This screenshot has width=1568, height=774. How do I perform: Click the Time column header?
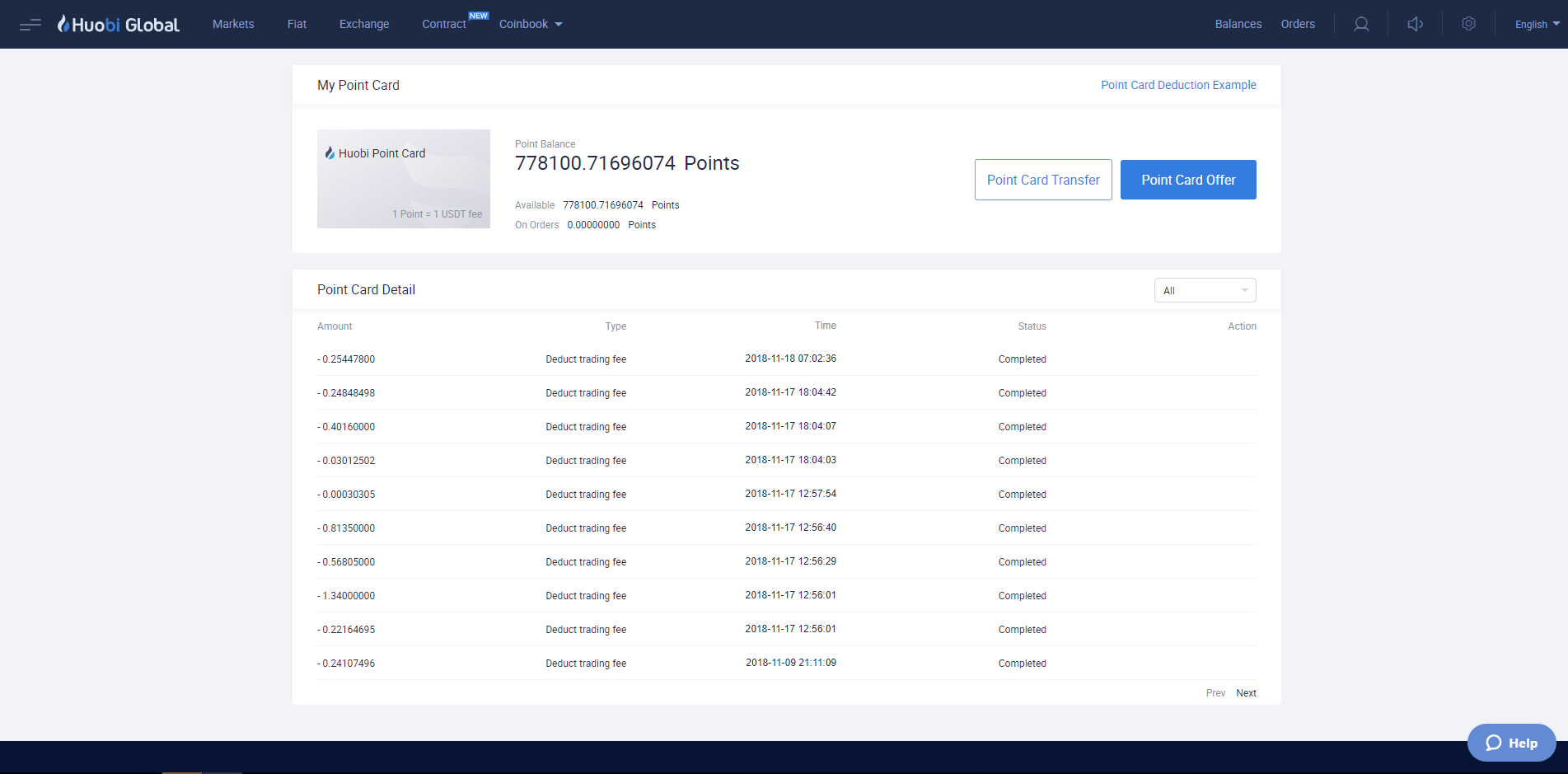[x=826, y=326]
